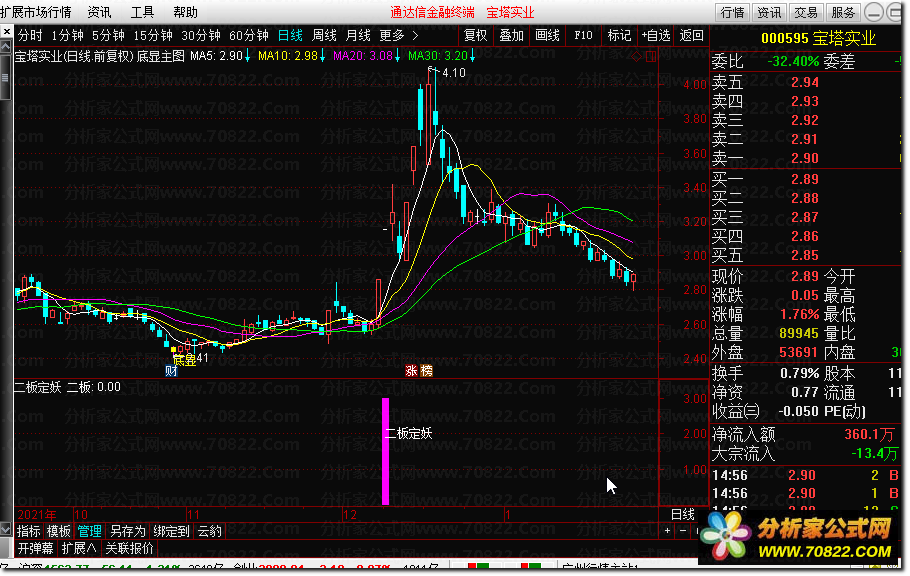
Task: Click the red square chart icon
Action: click(x=651, y=56)
